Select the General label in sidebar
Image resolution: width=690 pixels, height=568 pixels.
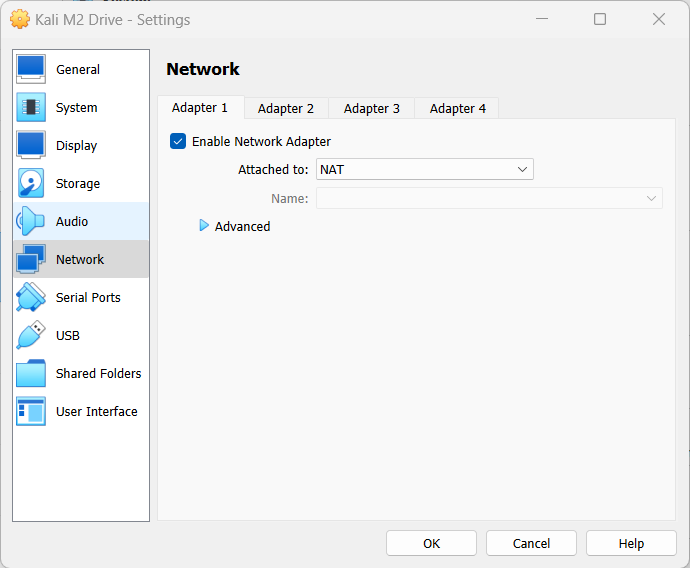click(x=78, y=70)
